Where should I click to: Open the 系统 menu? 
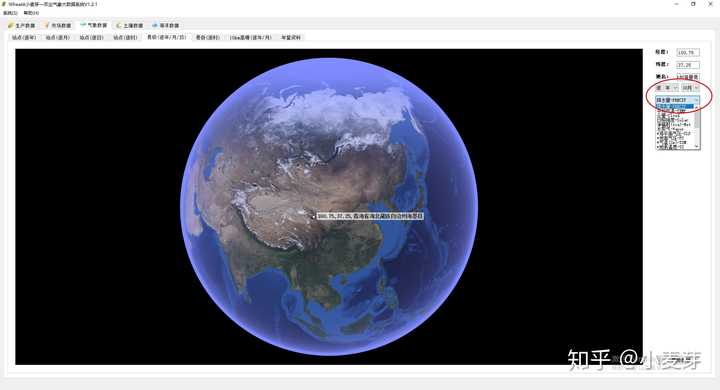(10, 13)
